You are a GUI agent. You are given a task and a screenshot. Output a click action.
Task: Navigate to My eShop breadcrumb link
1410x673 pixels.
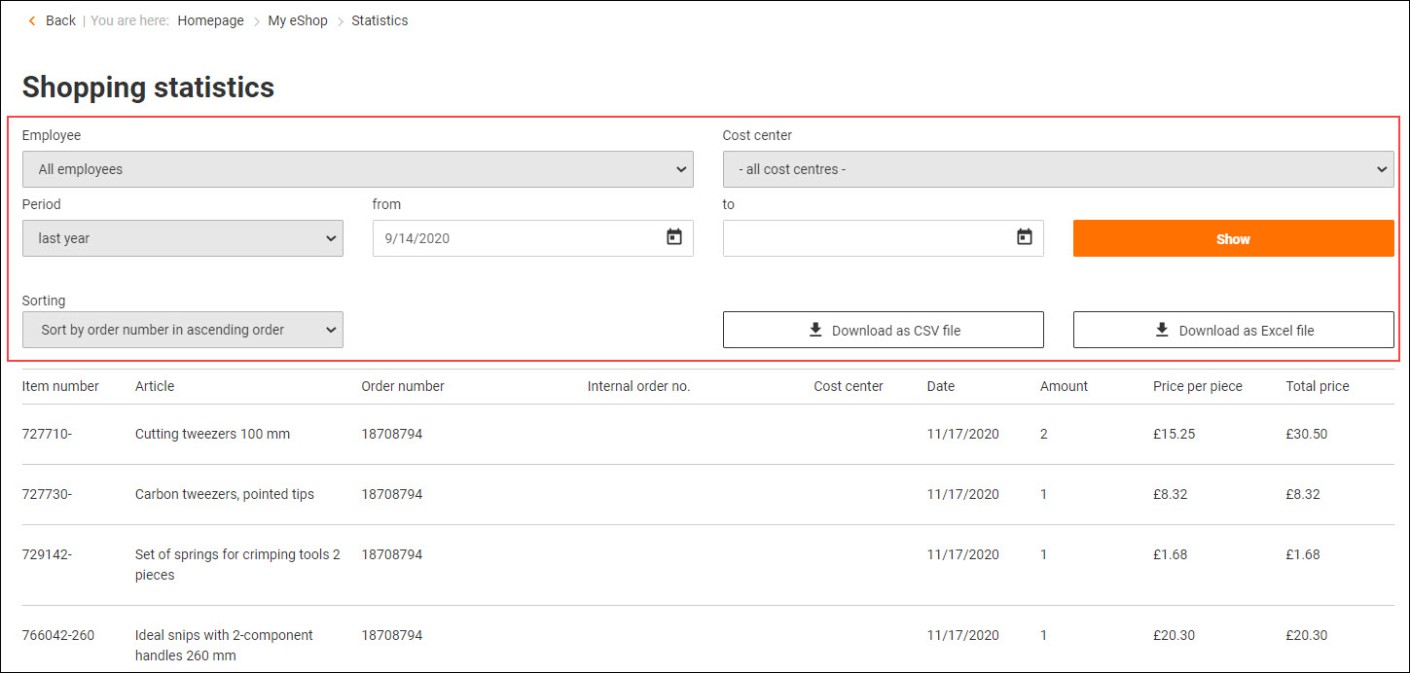point(297,21)
